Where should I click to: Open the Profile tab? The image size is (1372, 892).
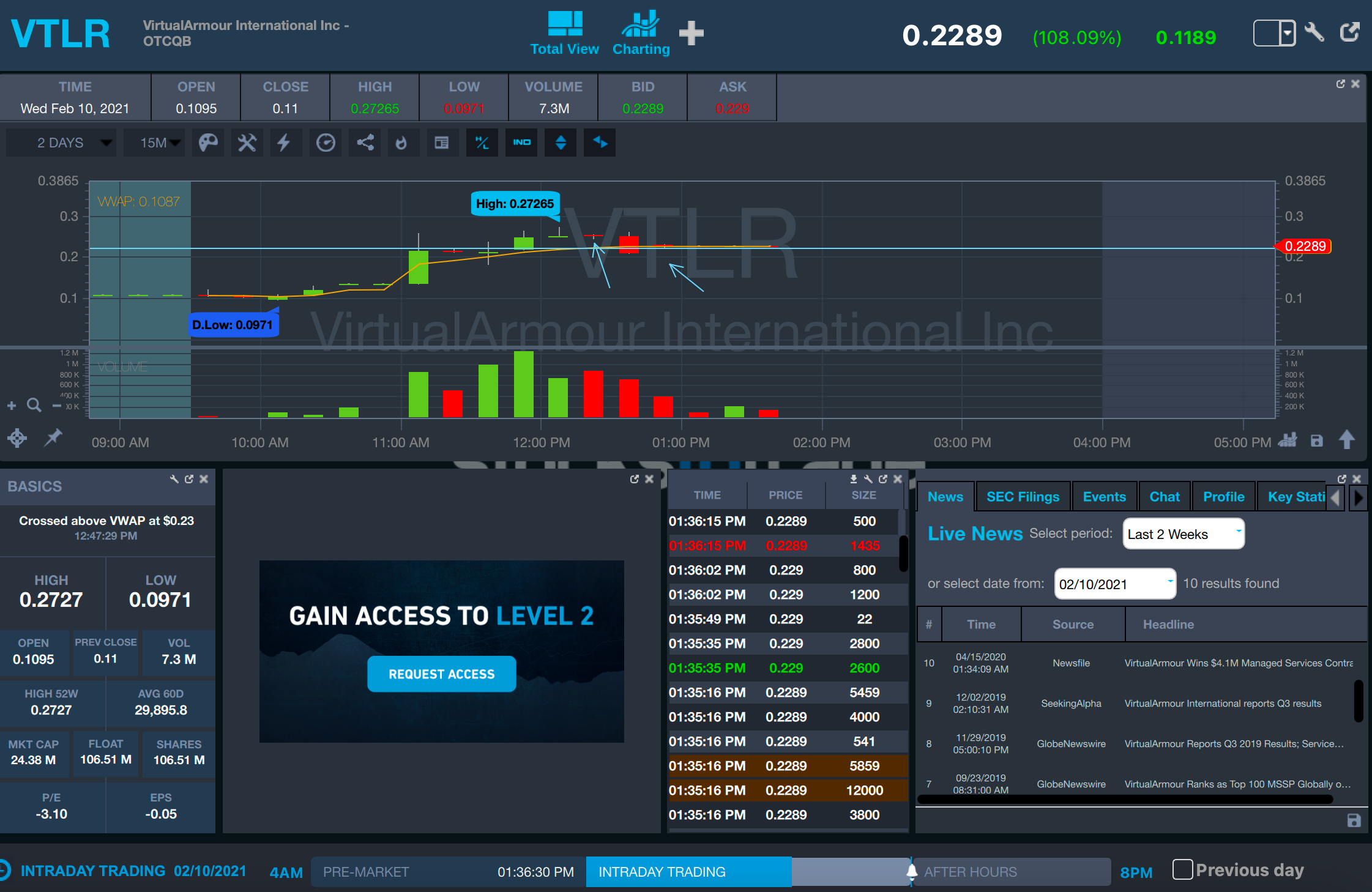point(1223,497)
